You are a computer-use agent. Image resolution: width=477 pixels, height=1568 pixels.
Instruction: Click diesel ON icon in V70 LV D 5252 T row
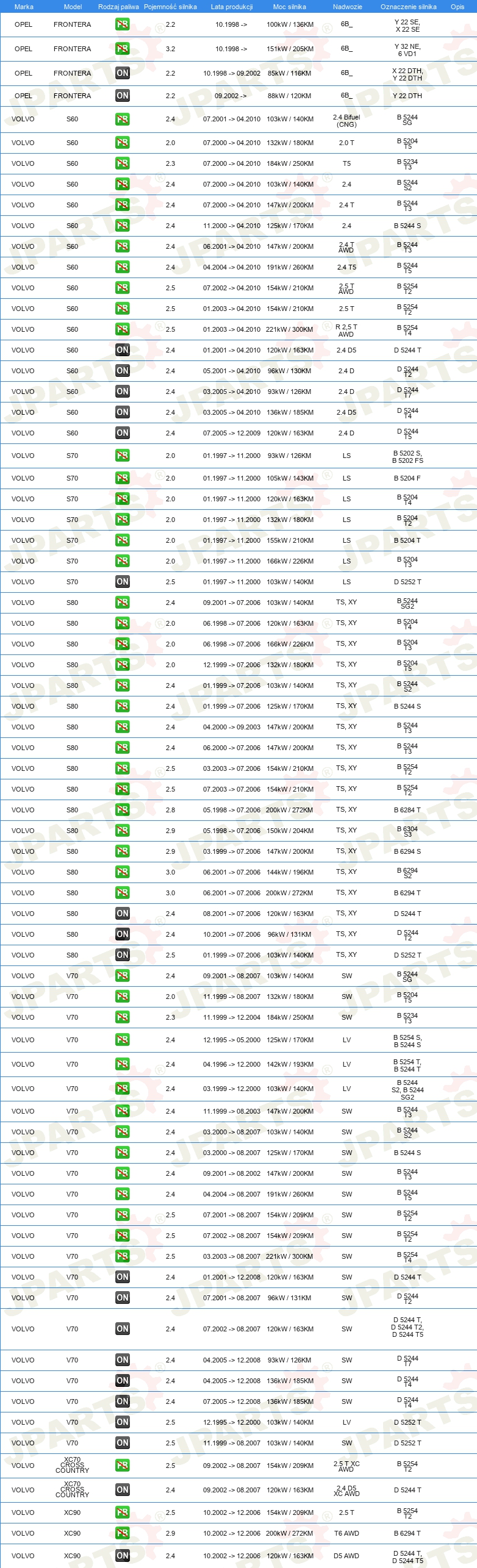(x=122, y=1422)
